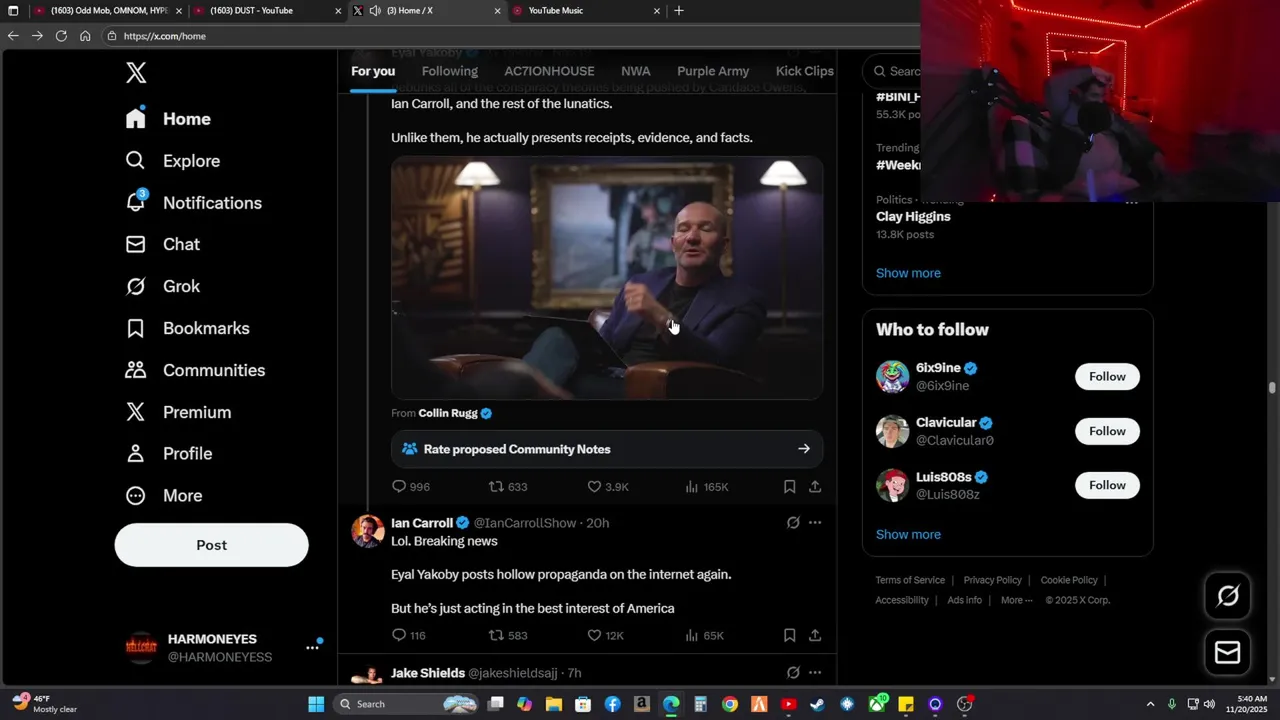Image resolution: width=1280 pixels, height=720 pixels.
Task: Switch to the YouTube Music browser tab
Action: coord(585,11)
